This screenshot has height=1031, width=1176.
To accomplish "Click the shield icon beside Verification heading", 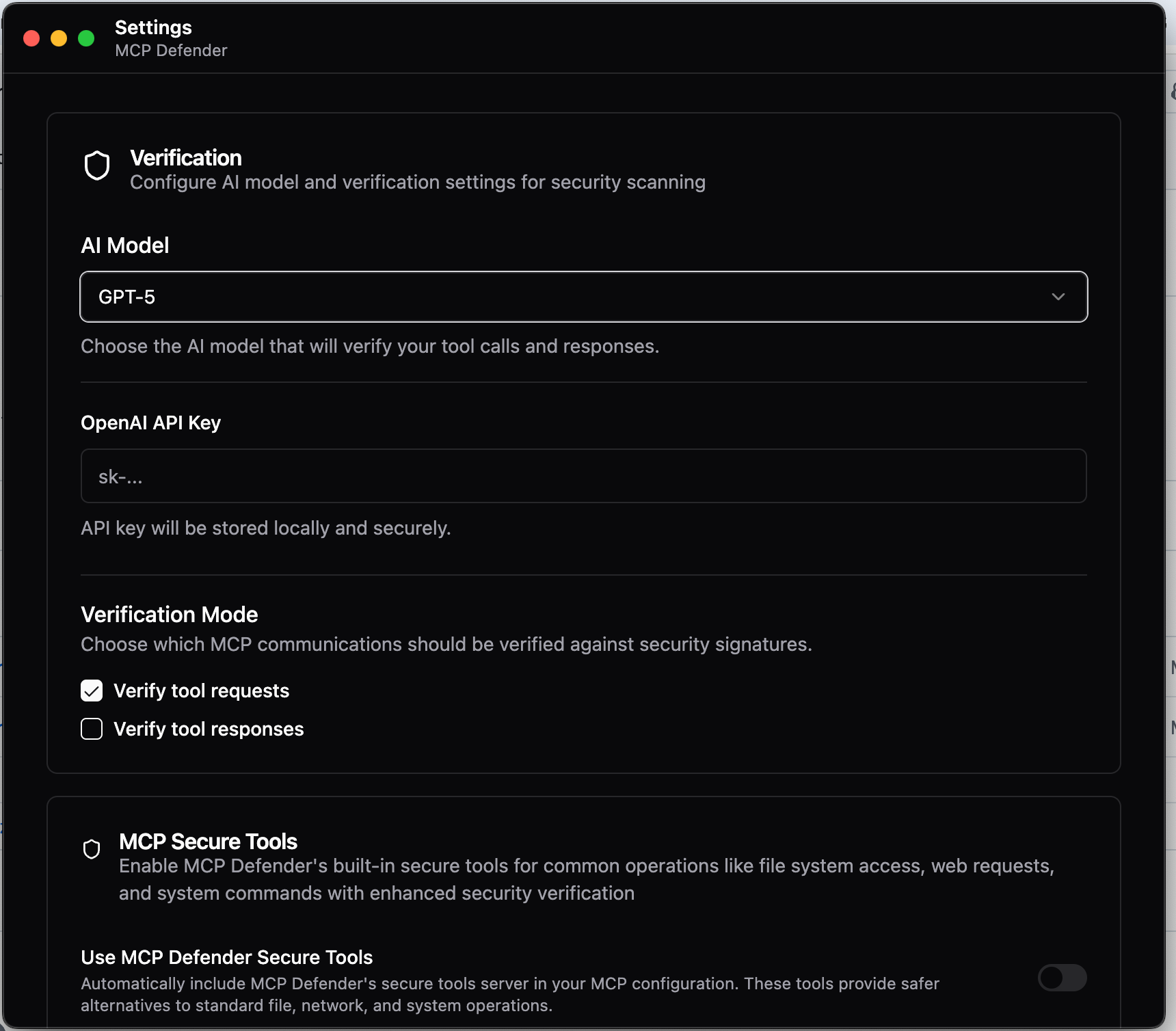I will pos(96,165).
